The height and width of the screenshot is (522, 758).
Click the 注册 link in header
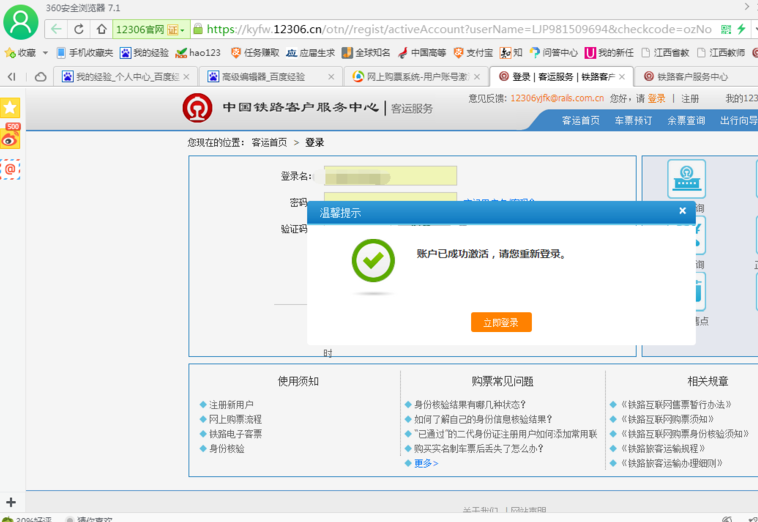(x=690, y=99)
